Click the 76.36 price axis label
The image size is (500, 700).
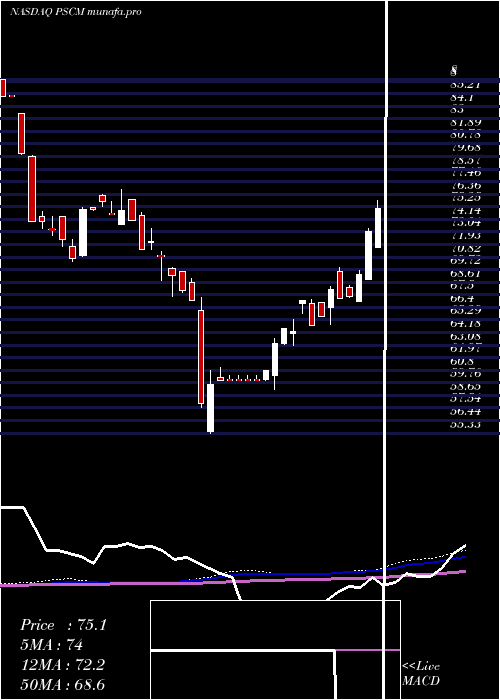[465, 184]
